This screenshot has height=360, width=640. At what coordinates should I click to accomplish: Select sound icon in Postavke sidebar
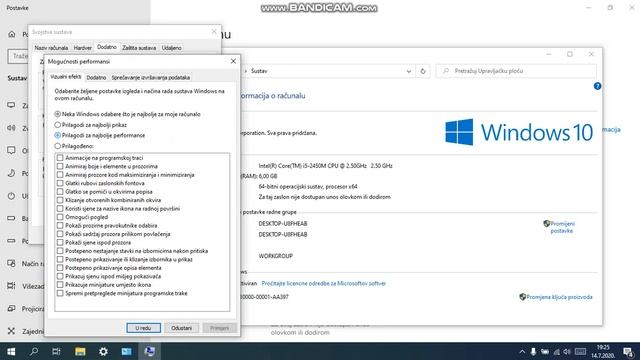coord(11,128)
